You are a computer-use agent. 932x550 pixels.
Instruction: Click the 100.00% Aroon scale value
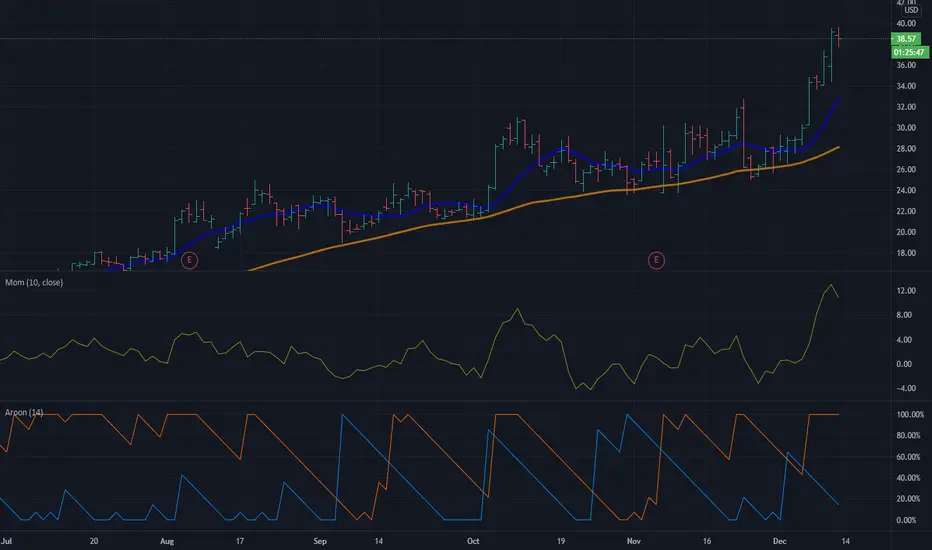click(x=910, y=414)
